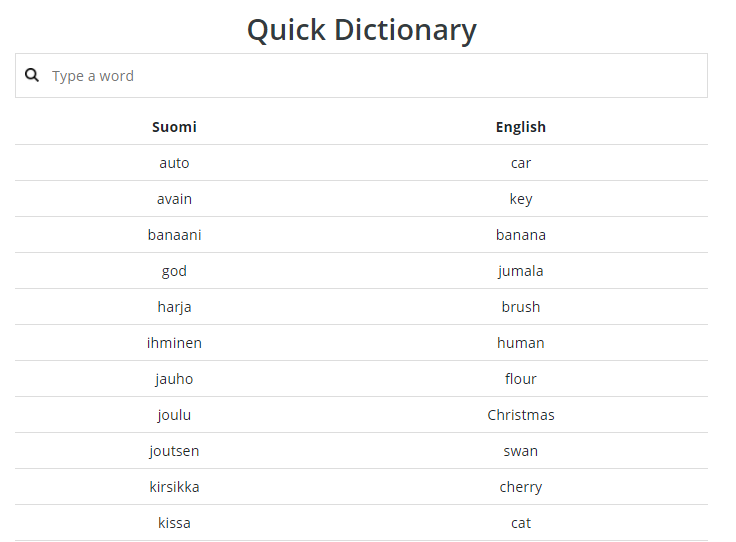
Task: Focus the 'Type a word' search field
Action: [x=370, y=76]
